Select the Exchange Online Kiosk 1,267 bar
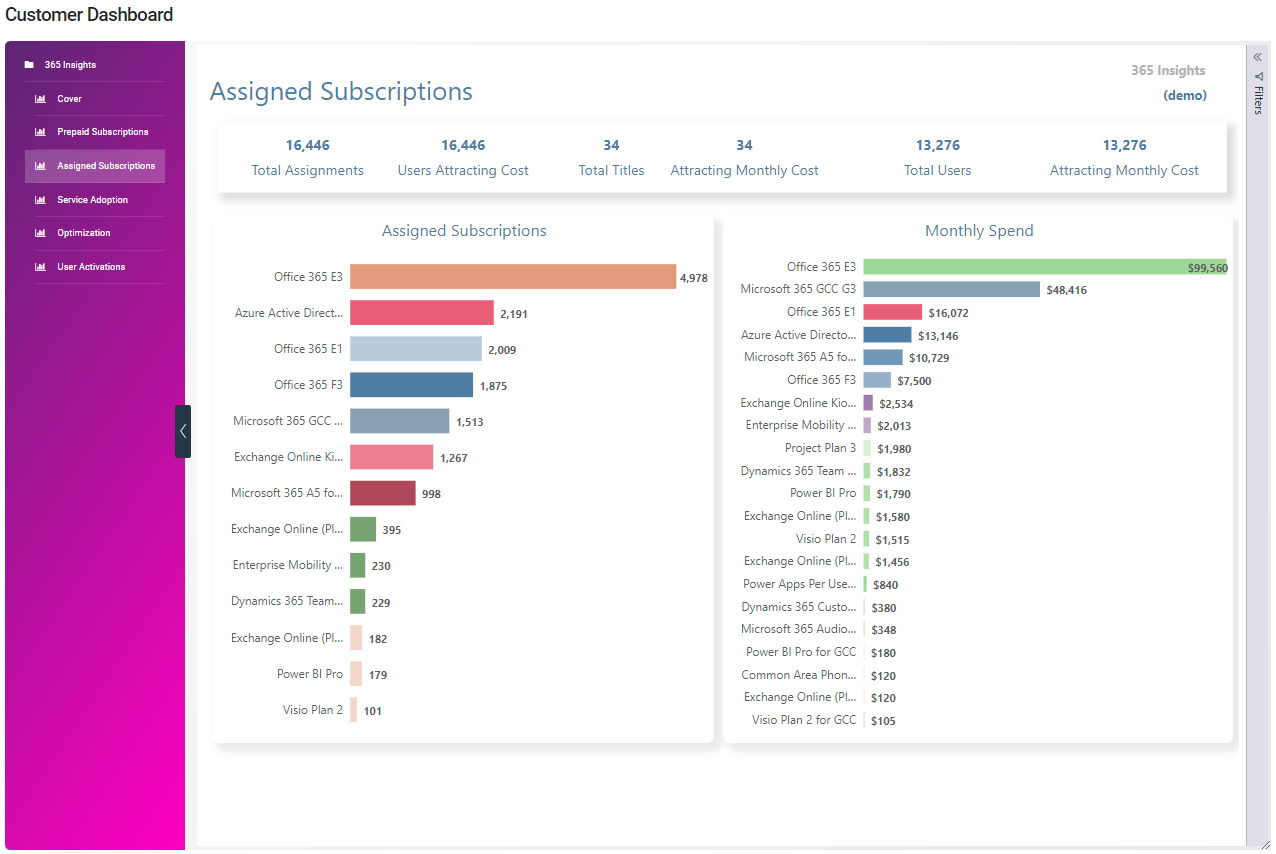Image resolution: width=1276 pixels, height=854 pixels. click(x=391, y=457)
